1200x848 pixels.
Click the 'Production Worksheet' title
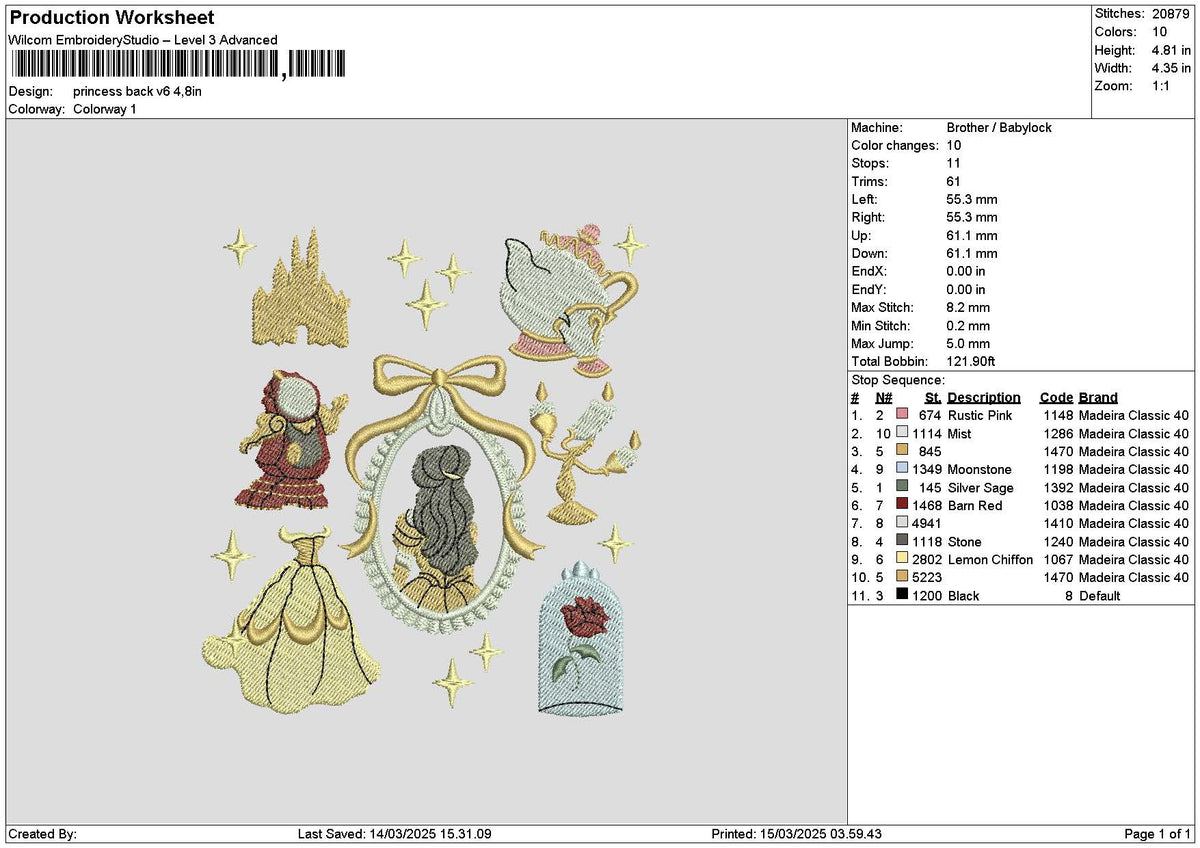click(x=111, y=18)
